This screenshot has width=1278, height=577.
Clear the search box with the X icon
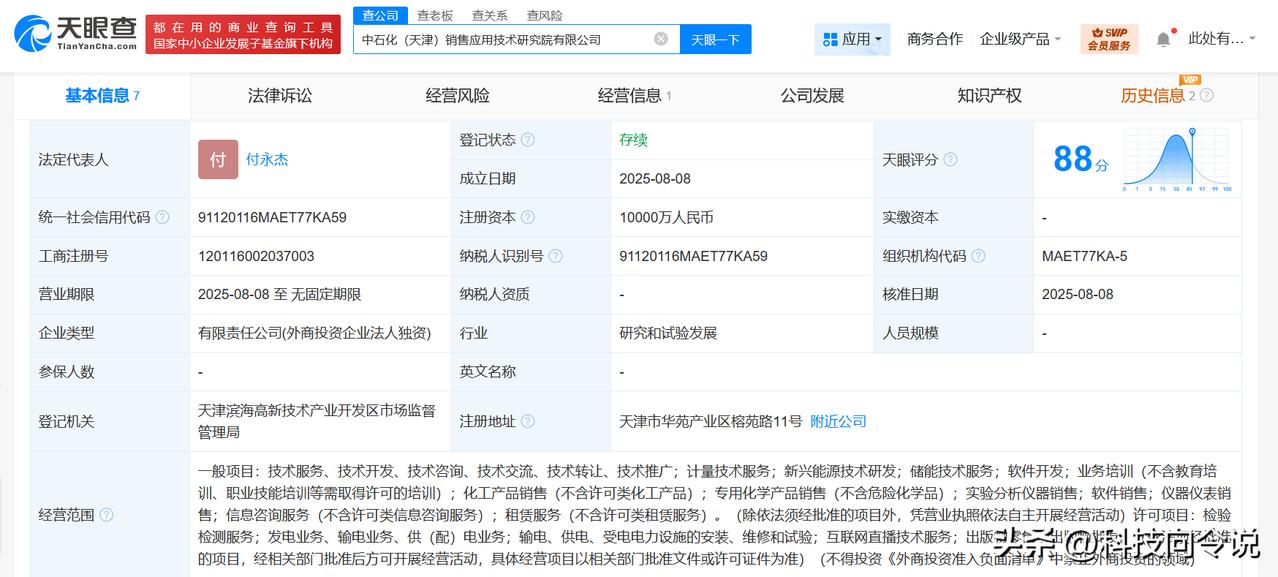(661, 39)
